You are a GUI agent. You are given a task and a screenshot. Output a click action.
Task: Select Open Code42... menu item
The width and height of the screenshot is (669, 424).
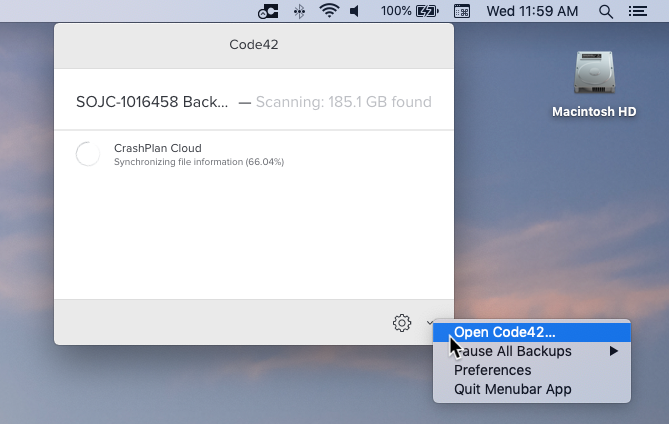tap(532, 332)
